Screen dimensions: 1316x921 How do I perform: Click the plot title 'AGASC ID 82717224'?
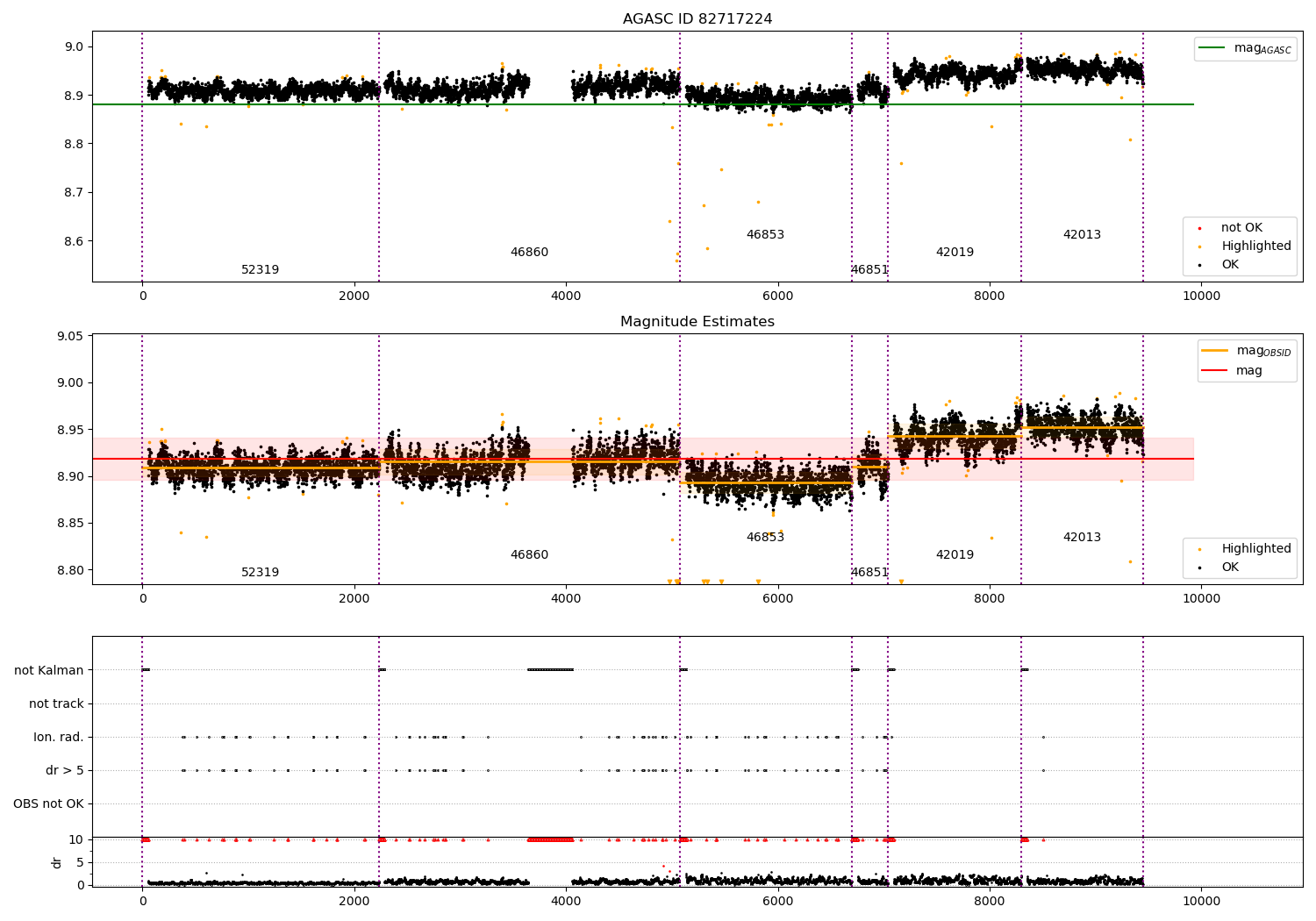[697, 18]
